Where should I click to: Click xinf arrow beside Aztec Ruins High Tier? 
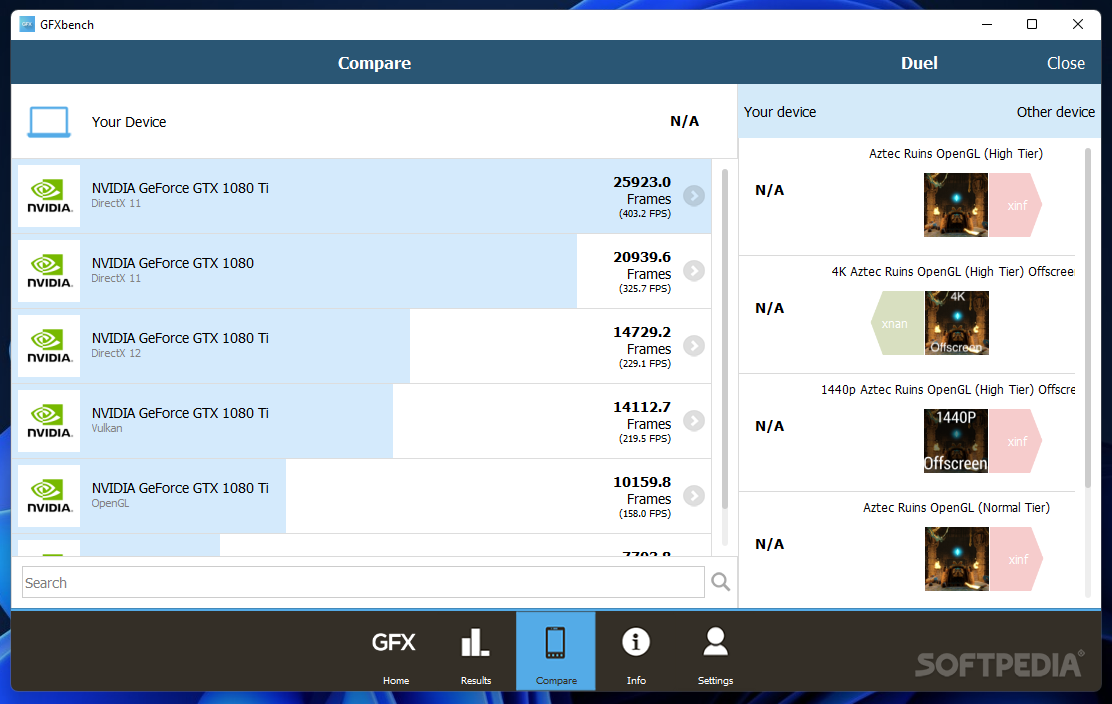(1015, 205)
